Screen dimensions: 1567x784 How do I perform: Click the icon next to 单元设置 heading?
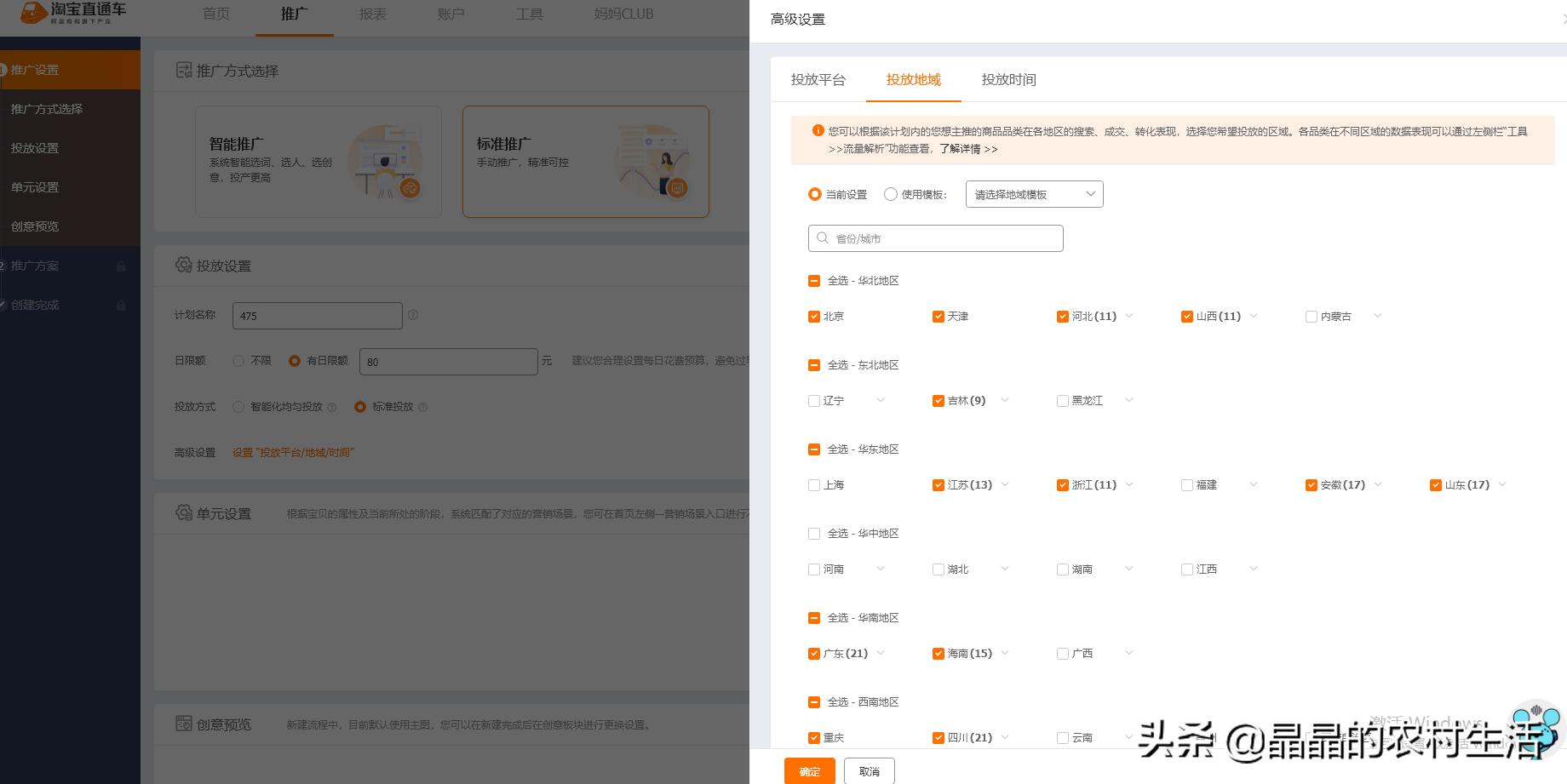(184, 513)
